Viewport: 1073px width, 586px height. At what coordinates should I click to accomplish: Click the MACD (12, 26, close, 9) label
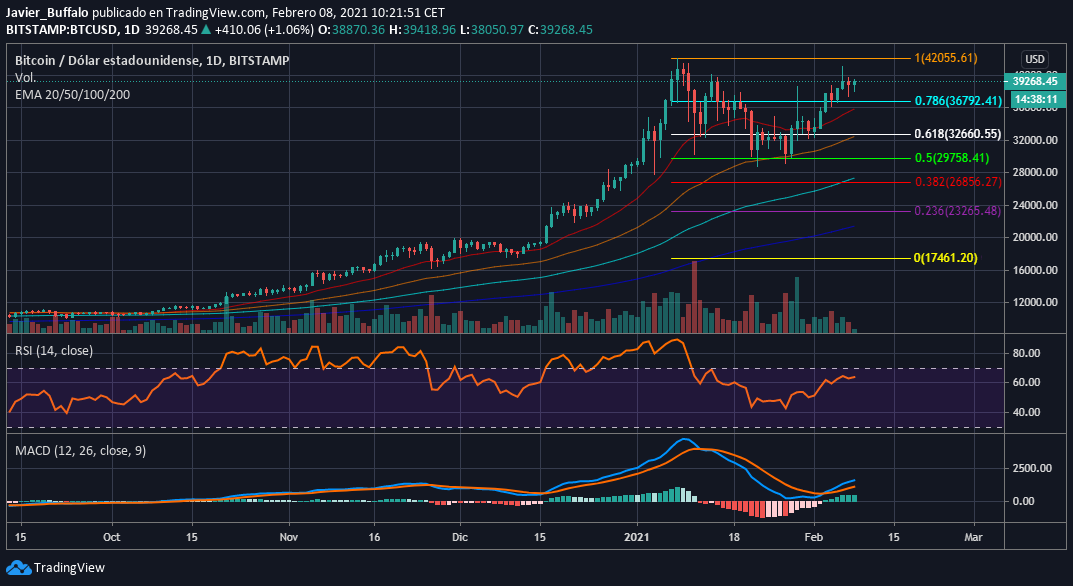[81, 450]
